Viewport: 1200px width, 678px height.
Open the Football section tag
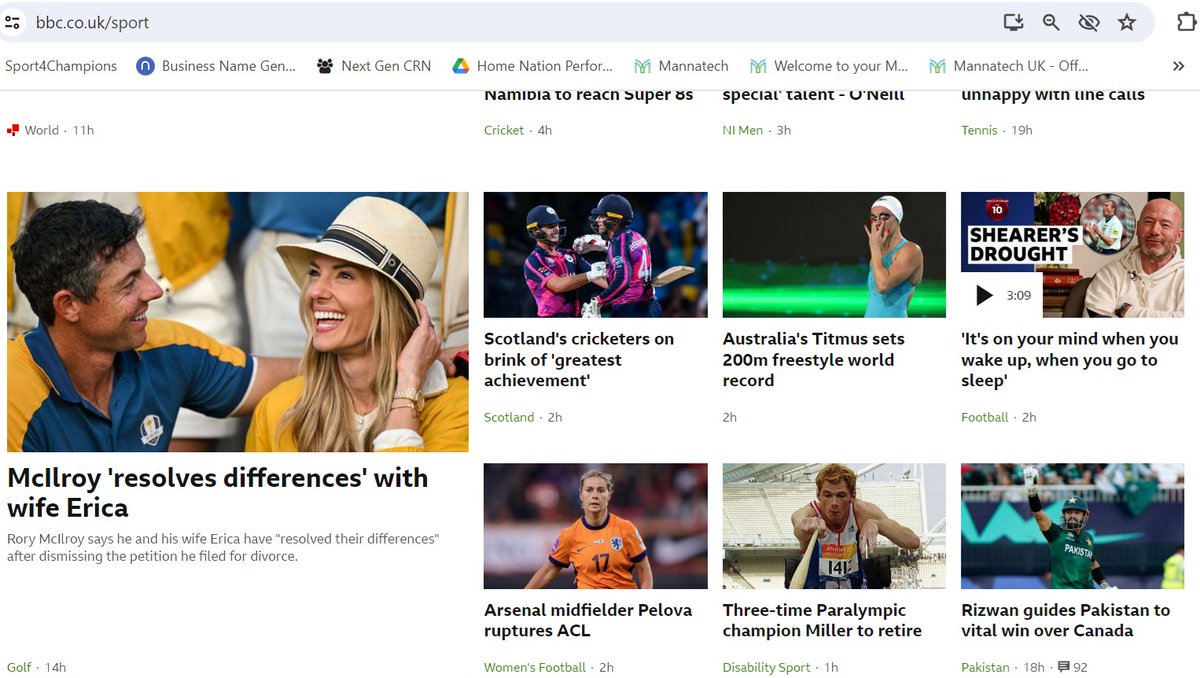pyautogui.click(x=985, y=417)
